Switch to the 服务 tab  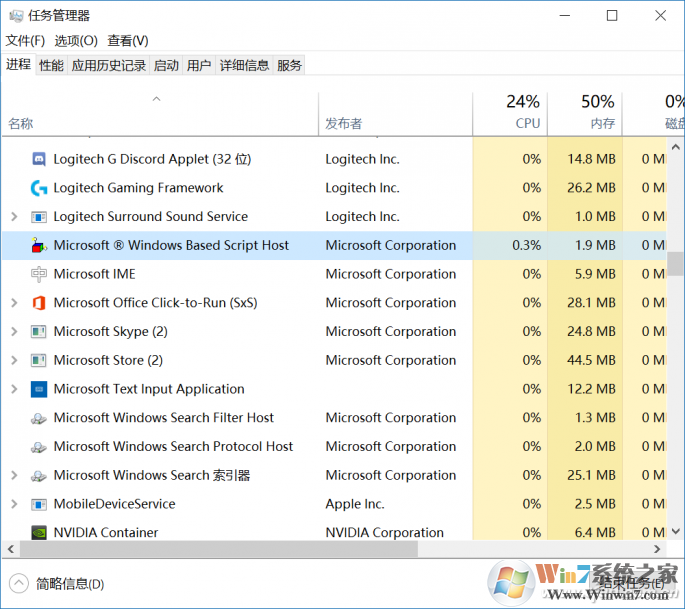289,66
